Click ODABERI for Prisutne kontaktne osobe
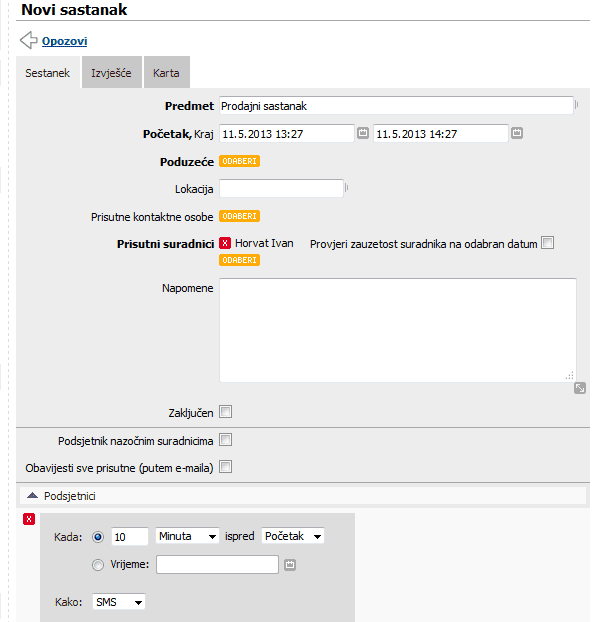 coord(240,216)
